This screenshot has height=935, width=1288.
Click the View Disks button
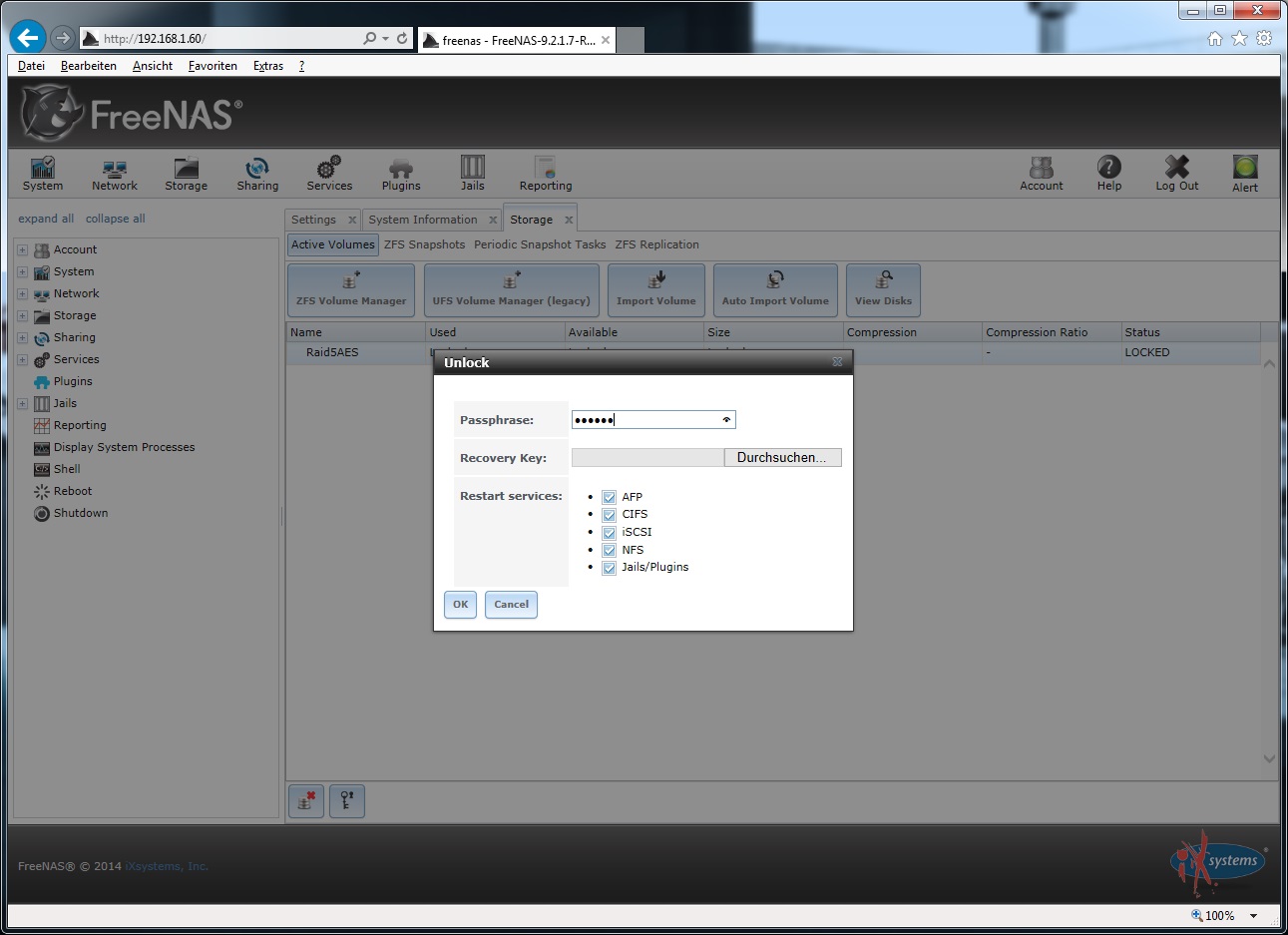pos(883,289)
